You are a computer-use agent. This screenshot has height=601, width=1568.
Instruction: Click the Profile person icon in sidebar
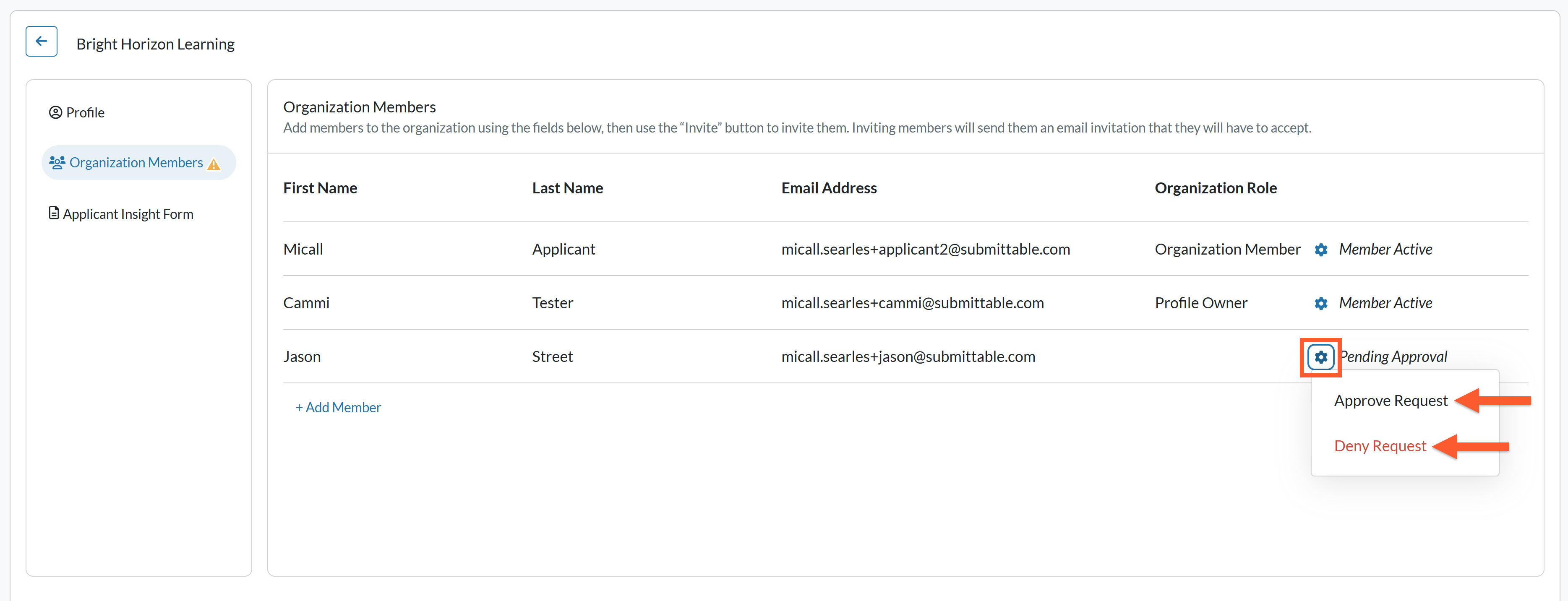pyautogui.click(x=55, y=112)
